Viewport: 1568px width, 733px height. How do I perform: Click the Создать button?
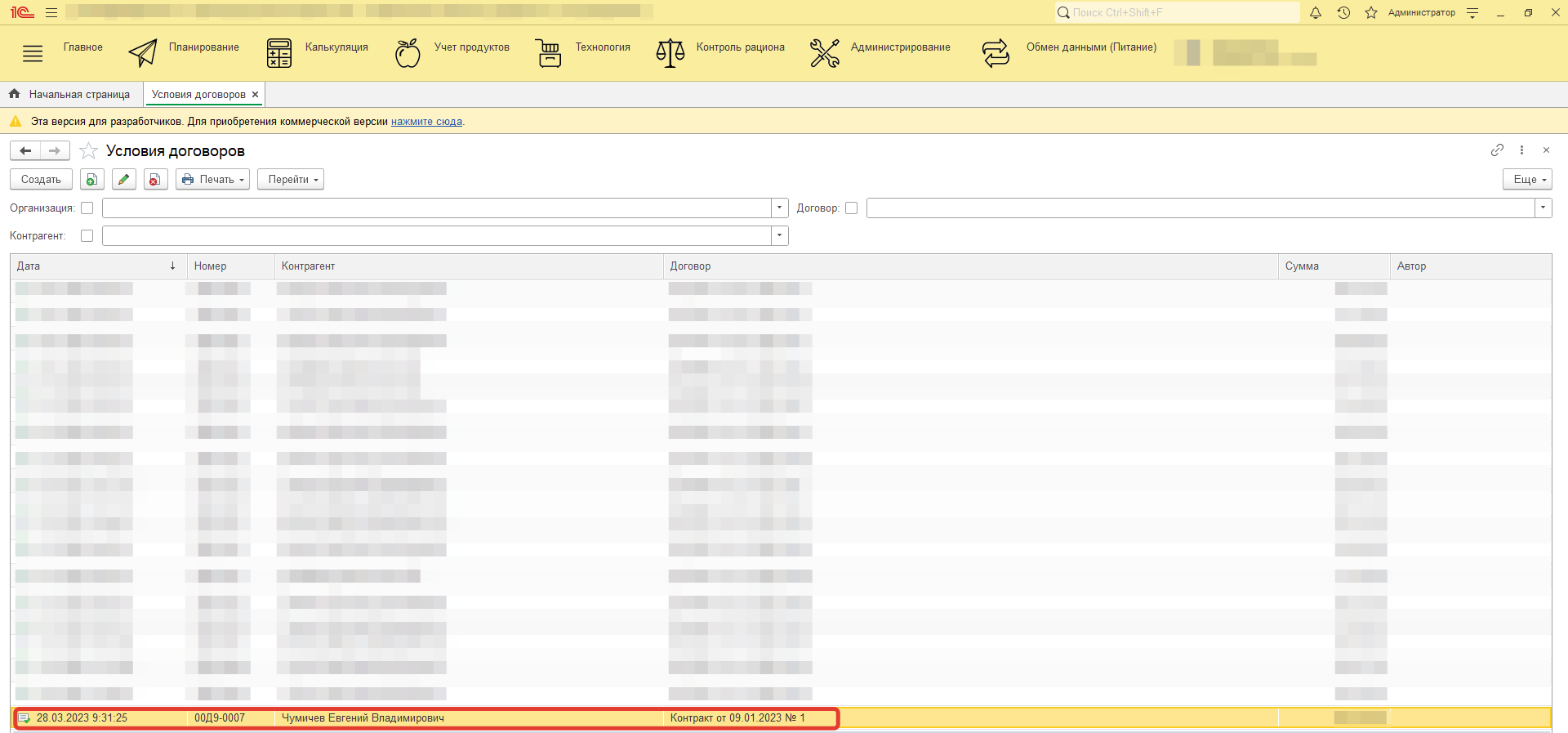[41, 180]
